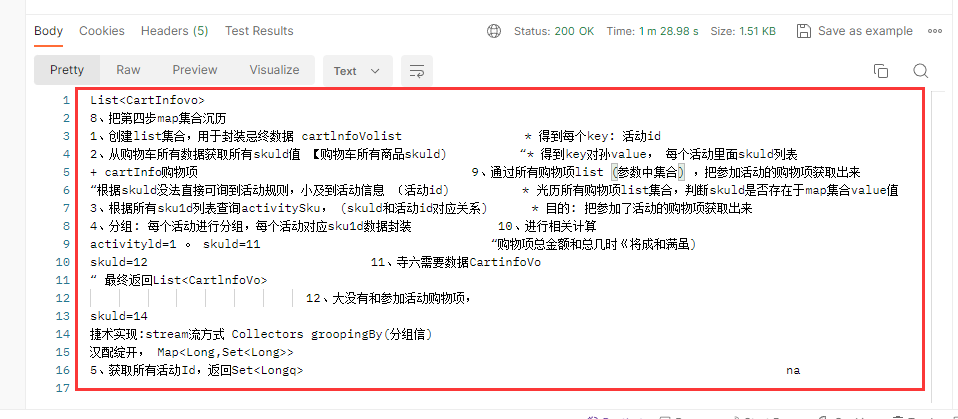
Task: Open the Body response tab
Action: (x=48, y=31)
